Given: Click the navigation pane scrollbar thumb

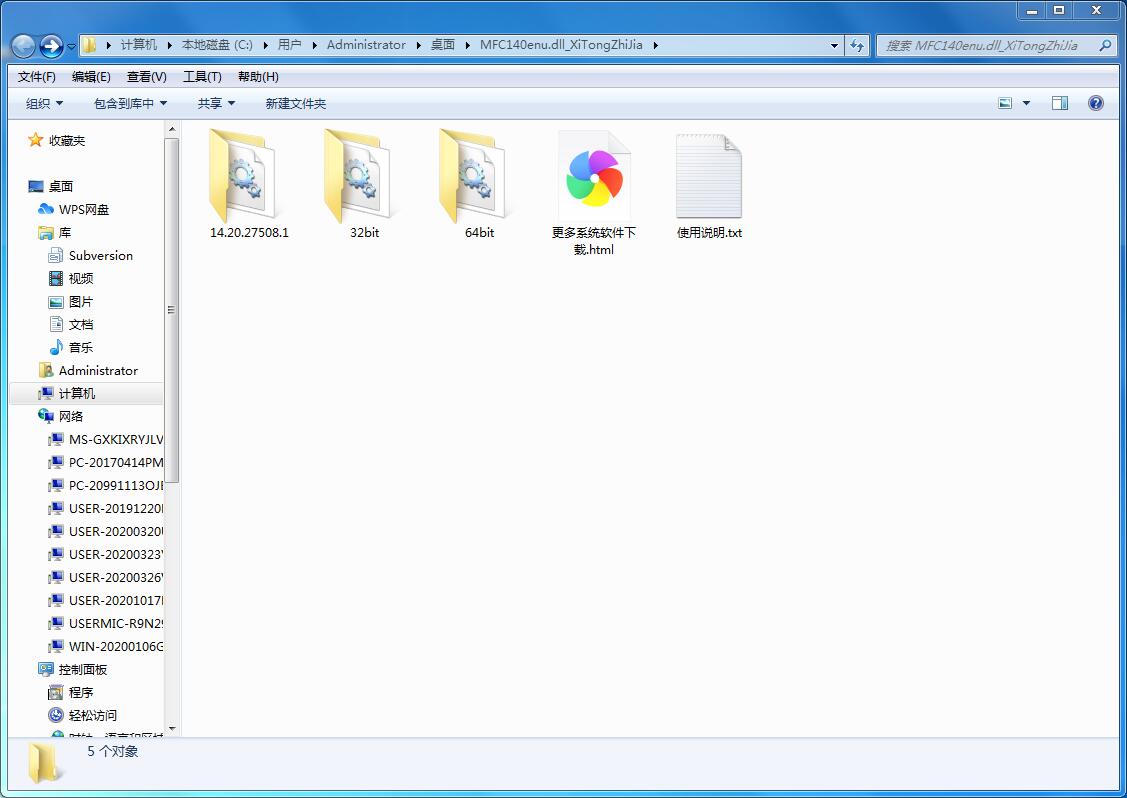Looking at the screenshot, I should (171, 311).
